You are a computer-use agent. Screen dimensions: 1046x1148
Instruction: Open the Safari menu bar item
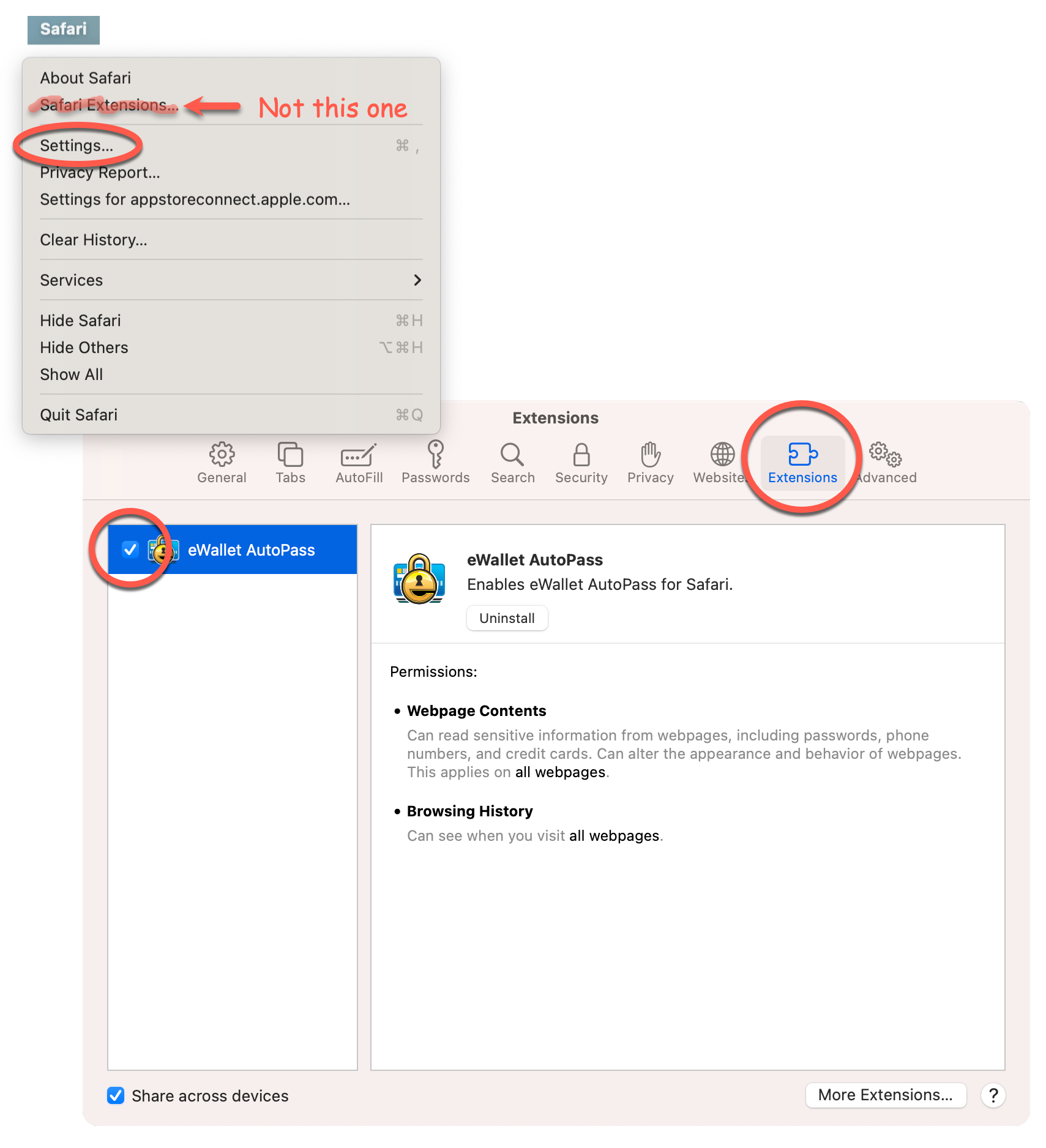click(64, 29)
